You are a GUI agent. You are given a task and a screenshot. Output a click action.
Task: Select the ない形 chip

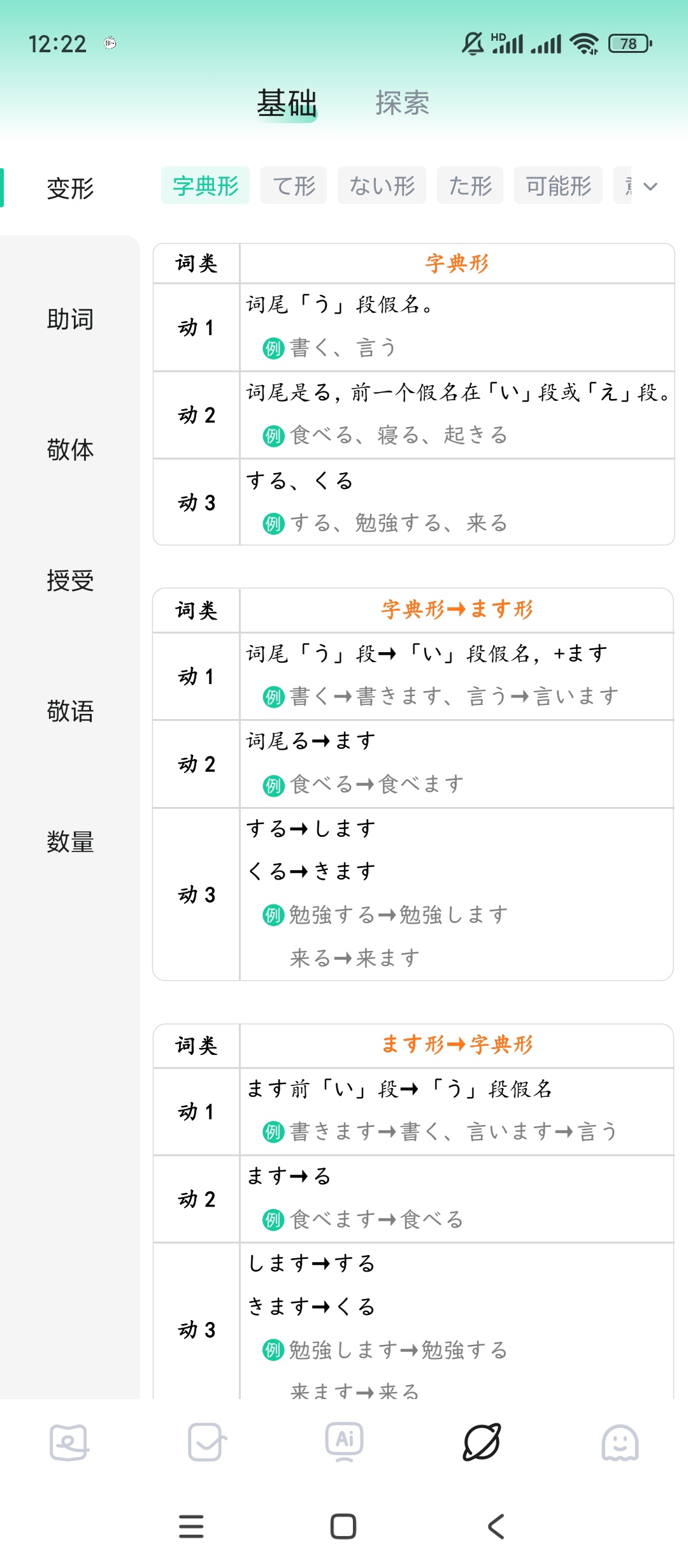point(382,186)
